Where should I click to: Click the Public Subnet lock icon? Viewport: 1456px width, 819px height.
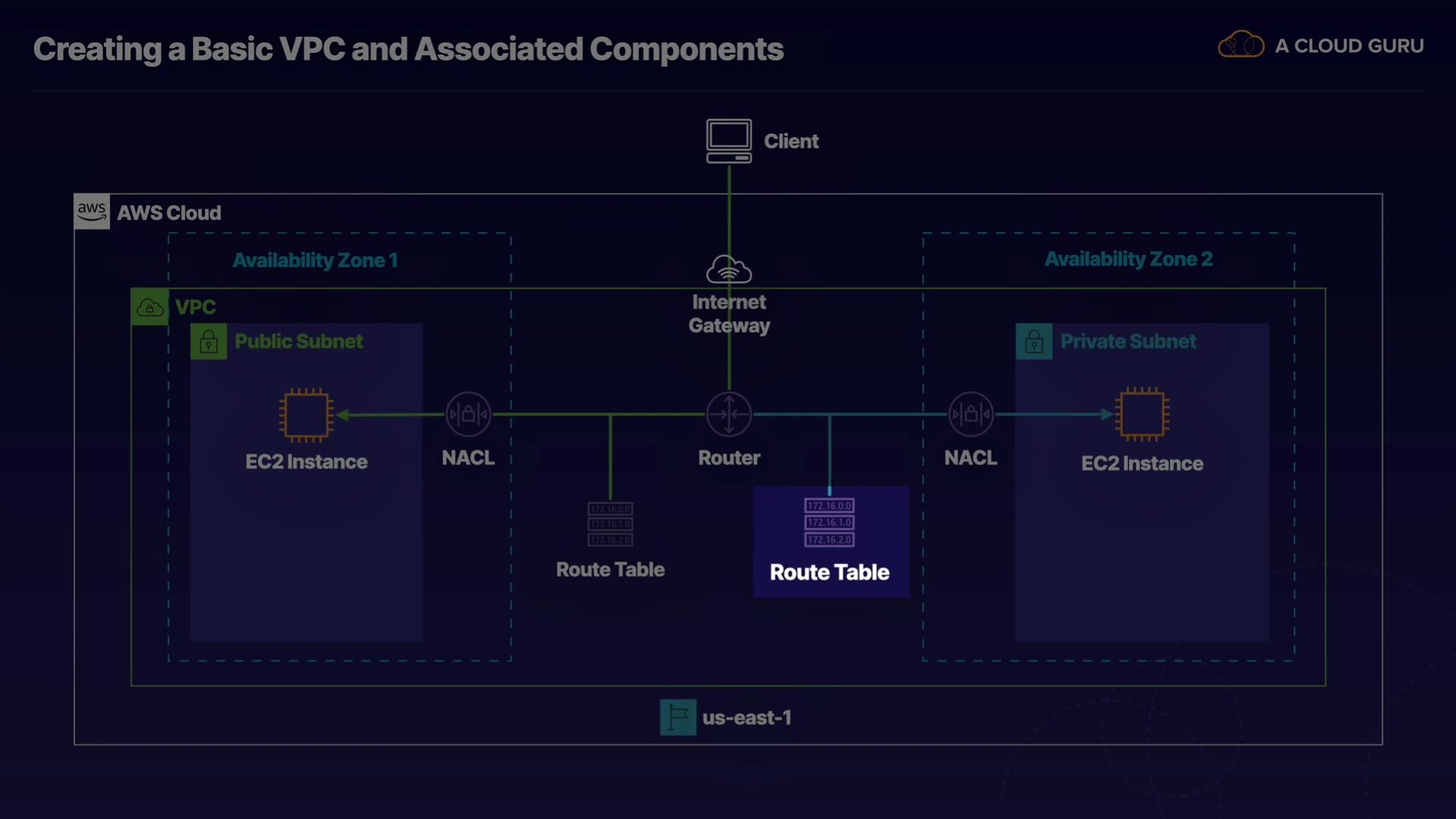[x=209, y=342]
